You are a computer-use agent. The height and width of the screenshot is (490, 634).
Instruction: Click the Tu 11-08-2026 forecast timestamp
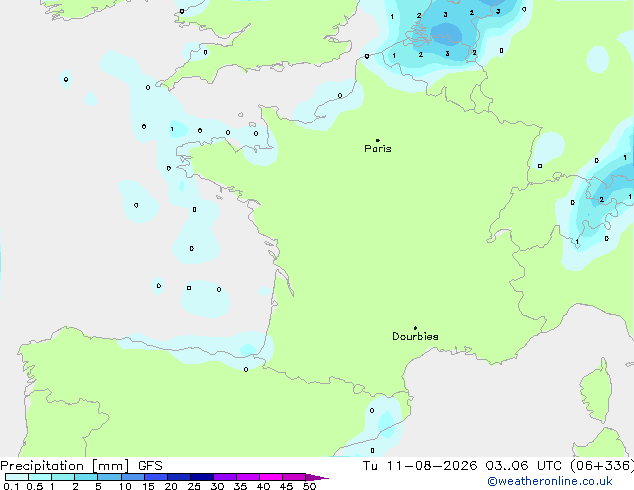[498, 466]
